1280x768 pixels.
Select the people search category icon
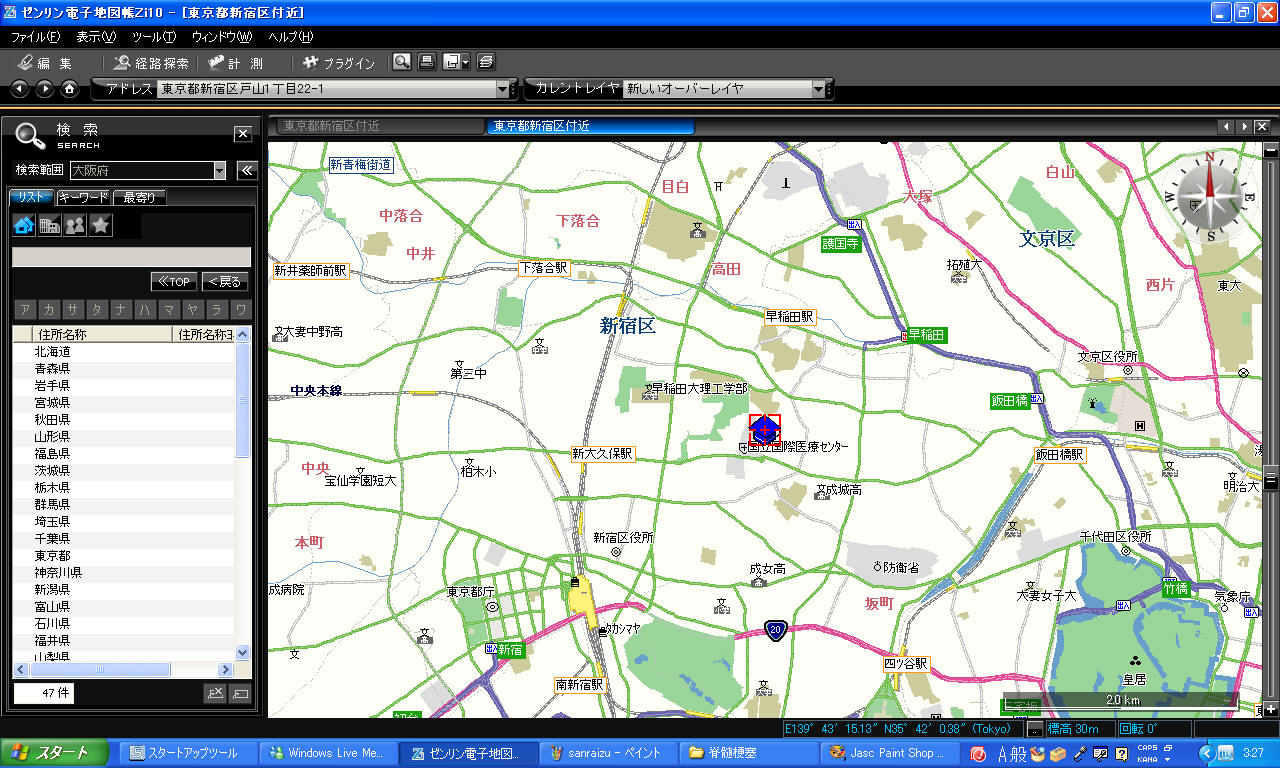pyautogui.click(x=75, y=226)
